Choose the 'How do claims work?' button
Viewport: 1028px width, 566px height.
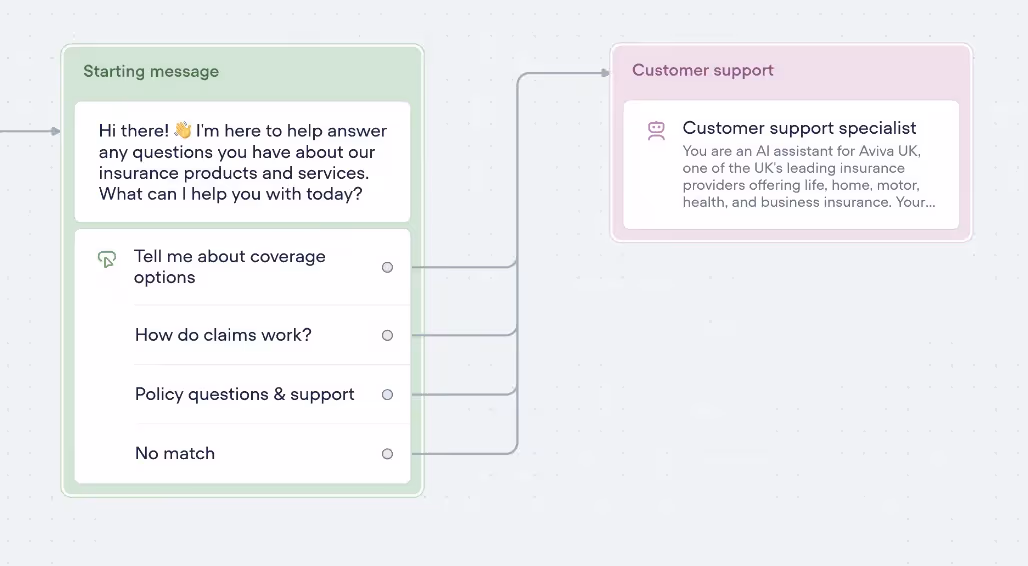[x=243, y=335]
